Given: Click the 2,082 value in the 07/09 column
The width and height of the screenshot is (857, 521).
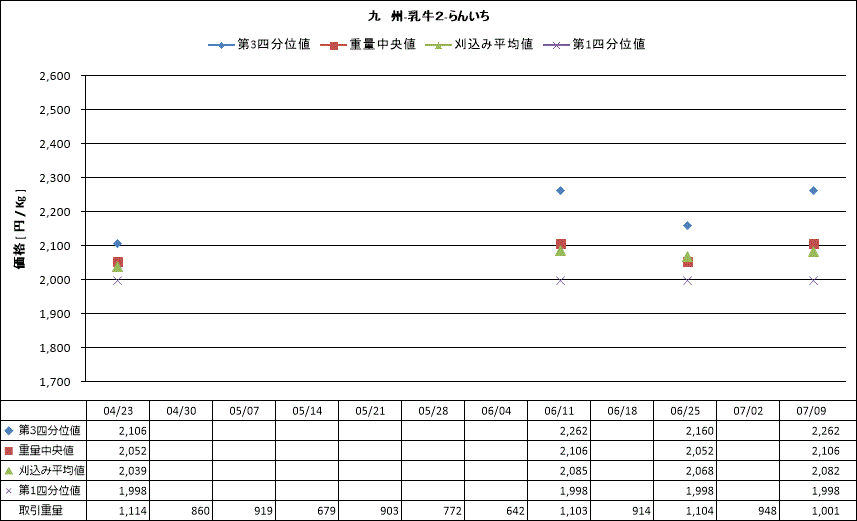Looking at the screenshot, I should coord(826,471).
